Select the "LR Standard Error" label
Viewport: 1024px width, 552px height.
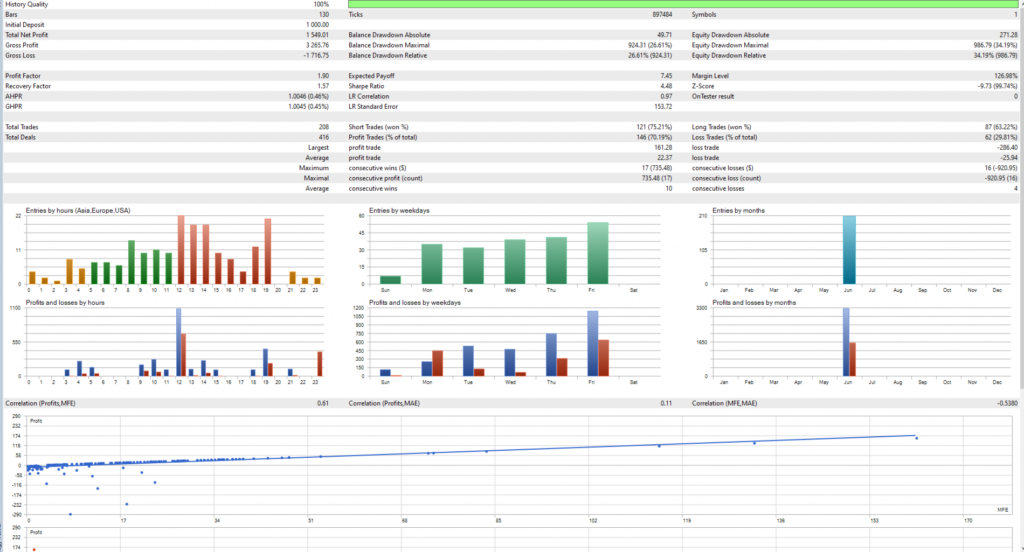pos(373,106)
